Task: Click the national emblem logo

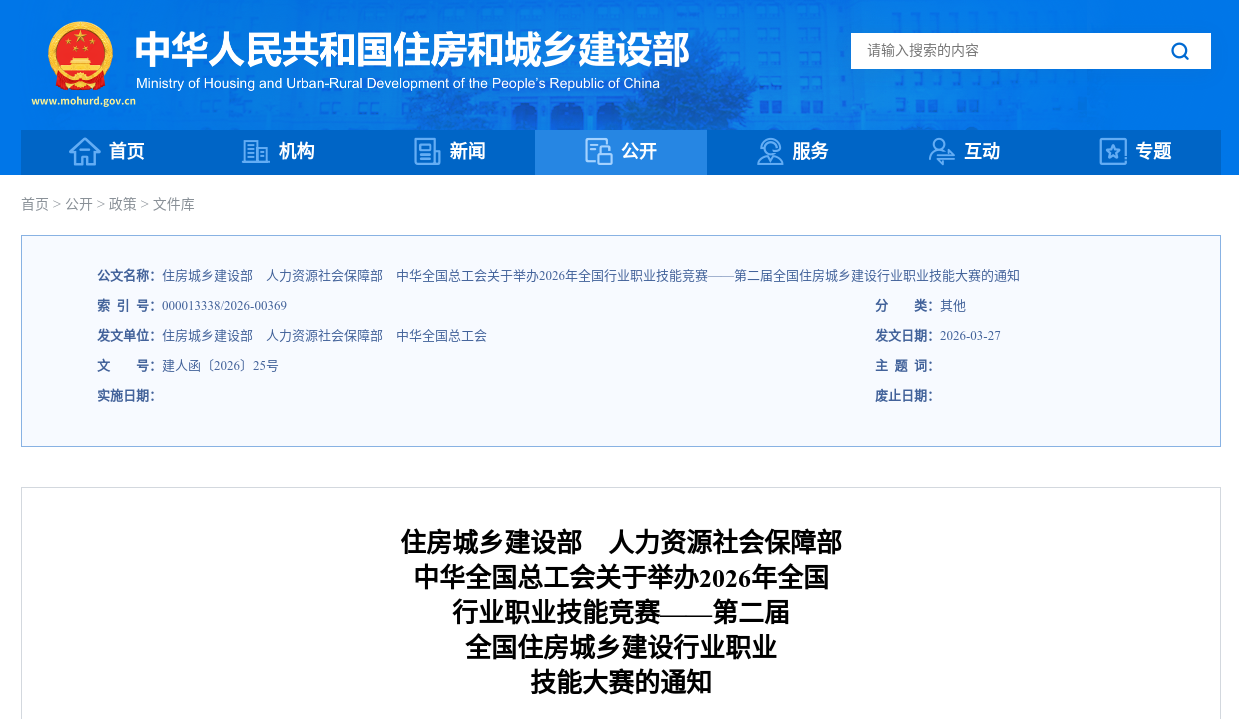Action: point(81,57)
